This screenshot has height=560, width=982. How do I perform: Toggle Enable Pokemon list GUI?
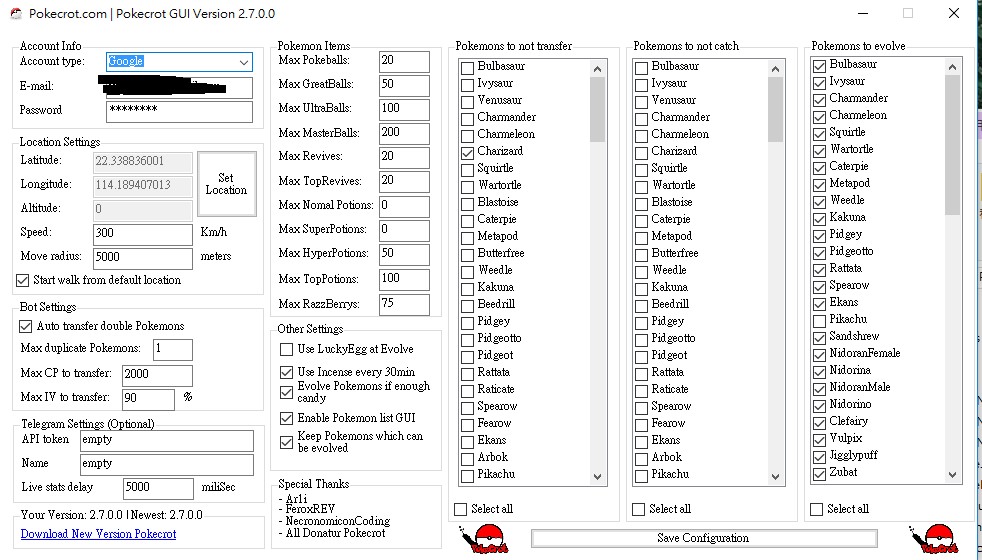point(286,418)
